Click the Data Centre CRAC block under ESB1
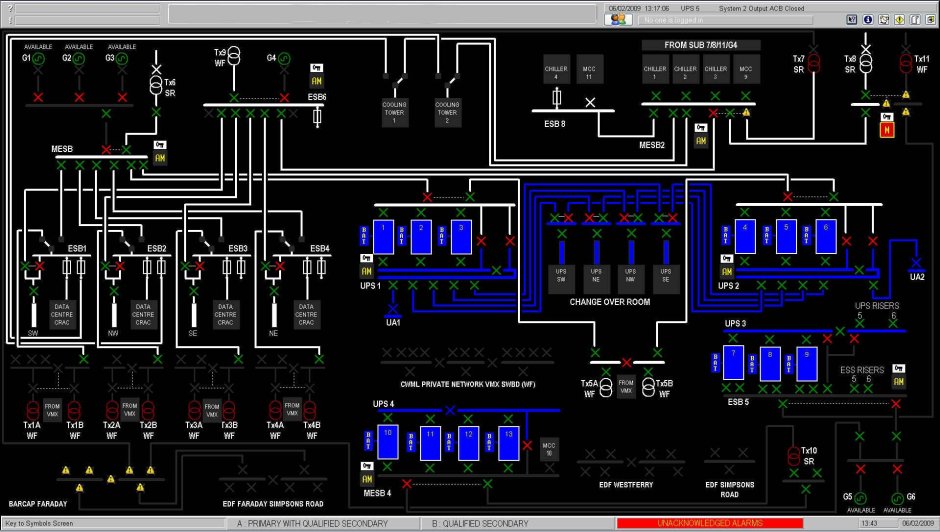This screenshot has height=532, width=940. point(62,314)
